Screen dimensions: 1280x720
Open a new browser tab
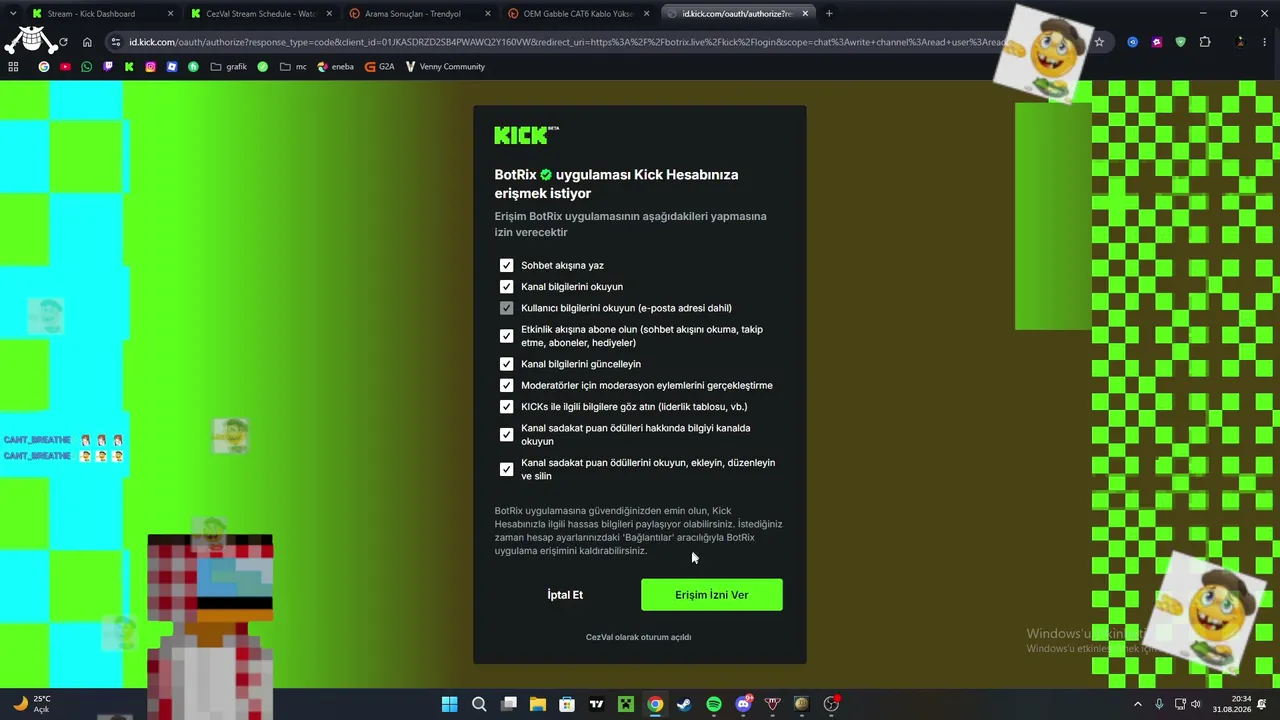click(829, 14)
